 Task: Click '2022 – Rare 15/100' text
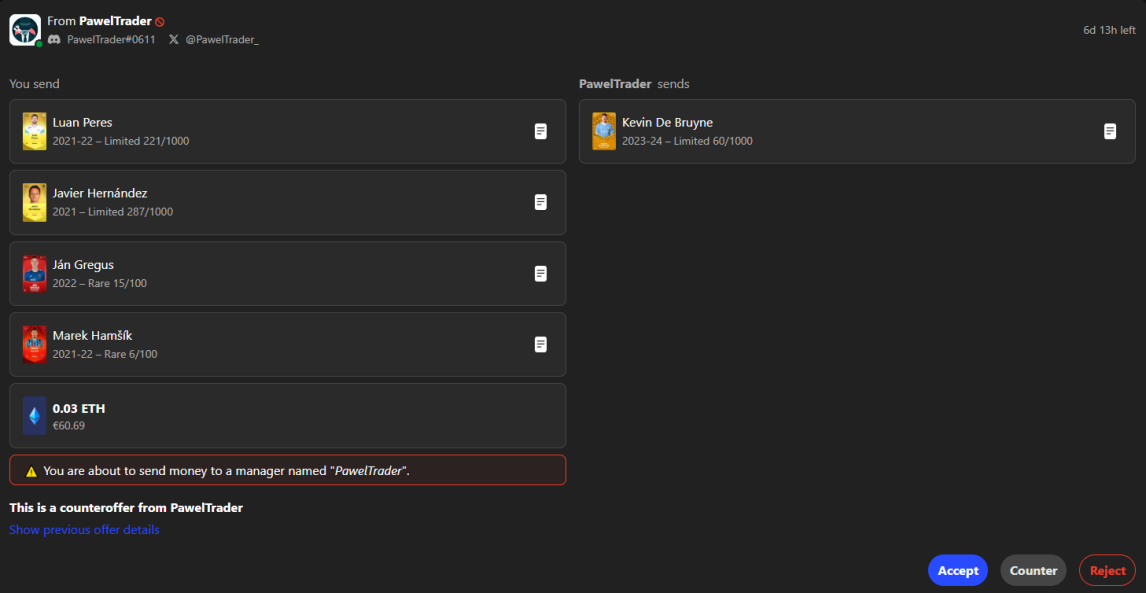click(99, 282)
